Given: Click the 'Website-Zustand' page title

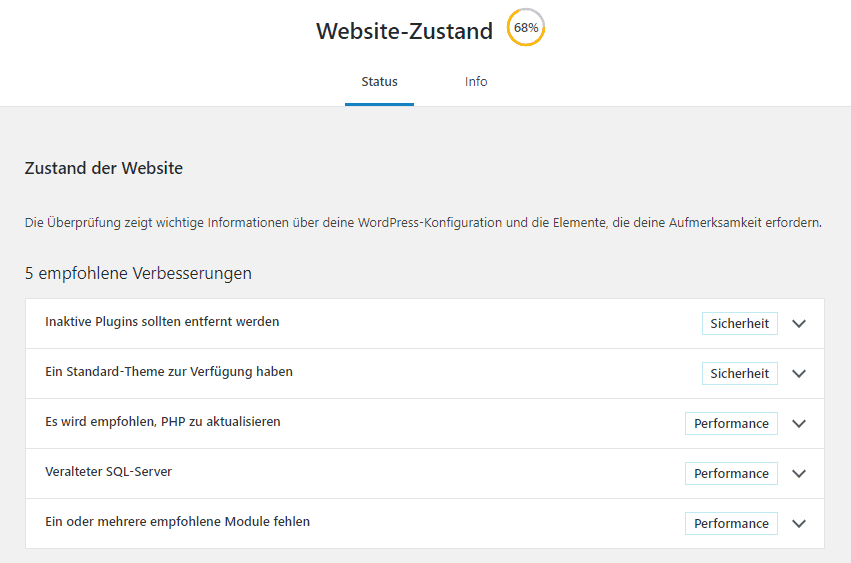Looking at the screenshot, I should click(404, 31).
